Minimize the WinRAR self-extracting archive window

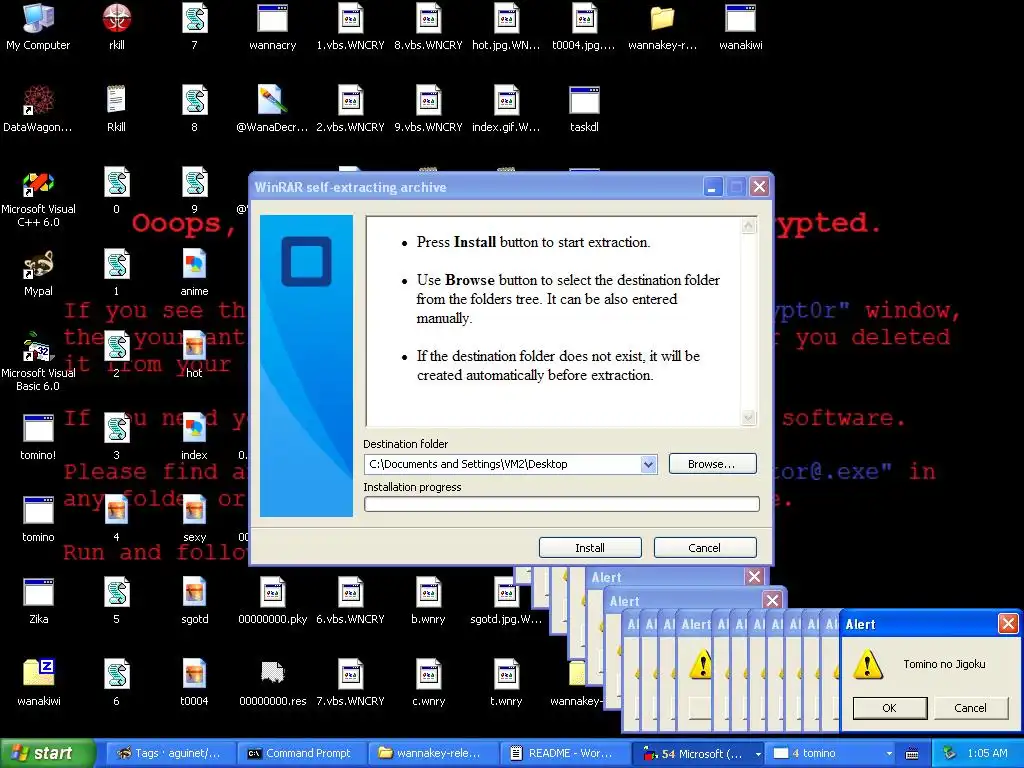[712, 187]
